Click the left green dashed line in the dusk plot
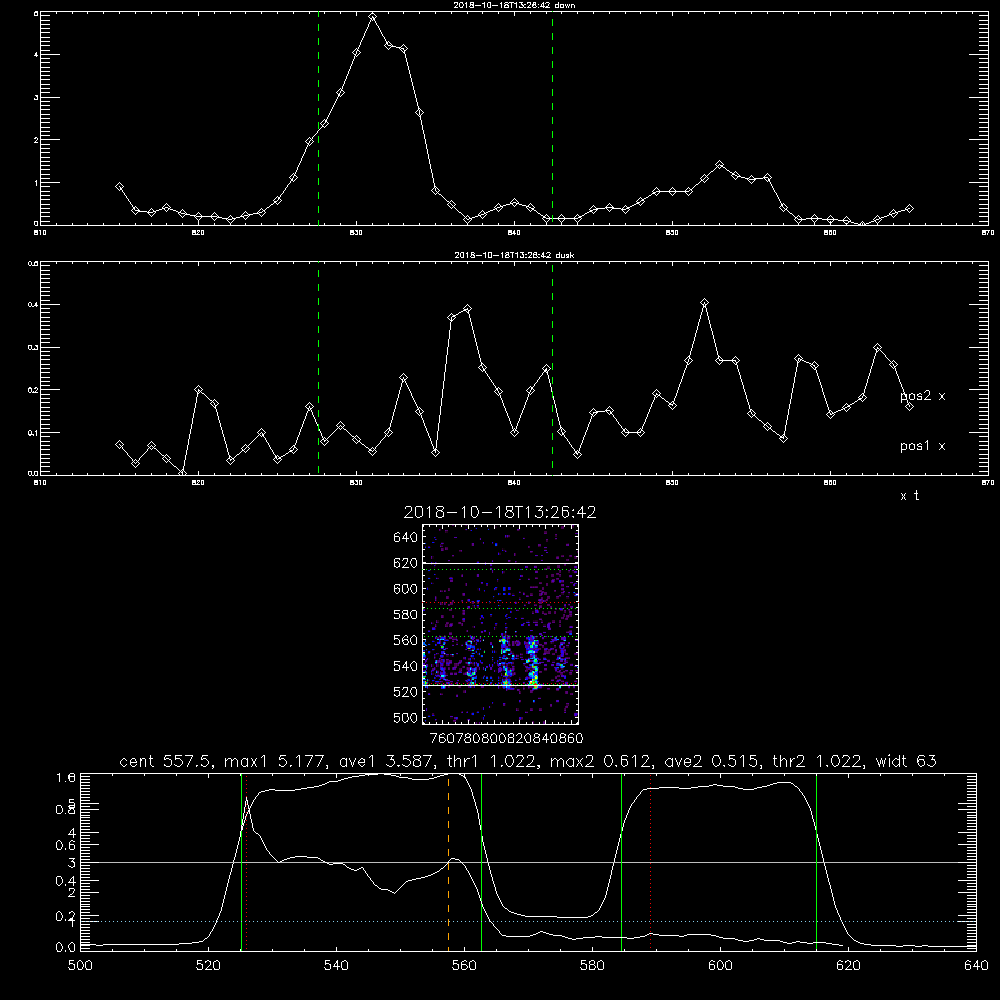 (x=318, y=369)
